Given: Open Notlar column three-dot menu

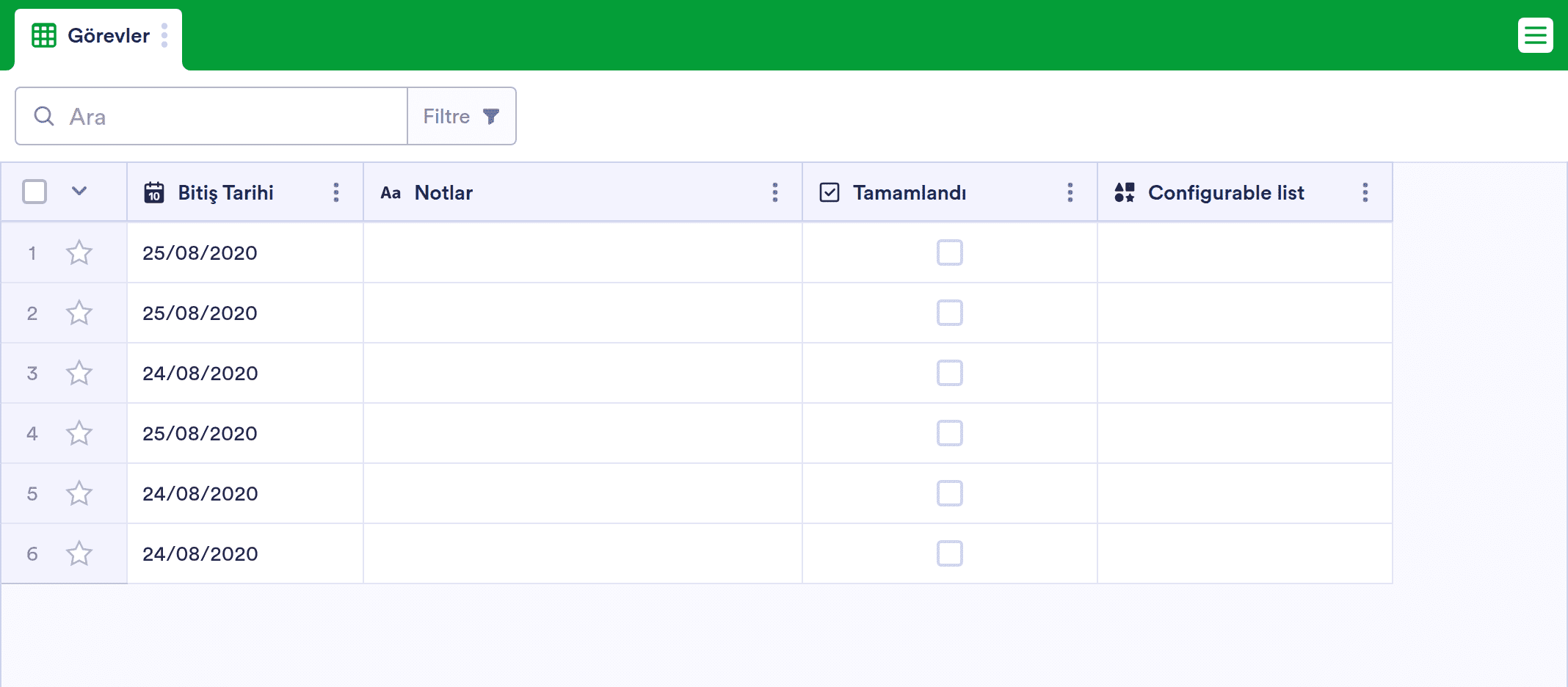Looking at the screenshot, I should click(x=775, y=192).
